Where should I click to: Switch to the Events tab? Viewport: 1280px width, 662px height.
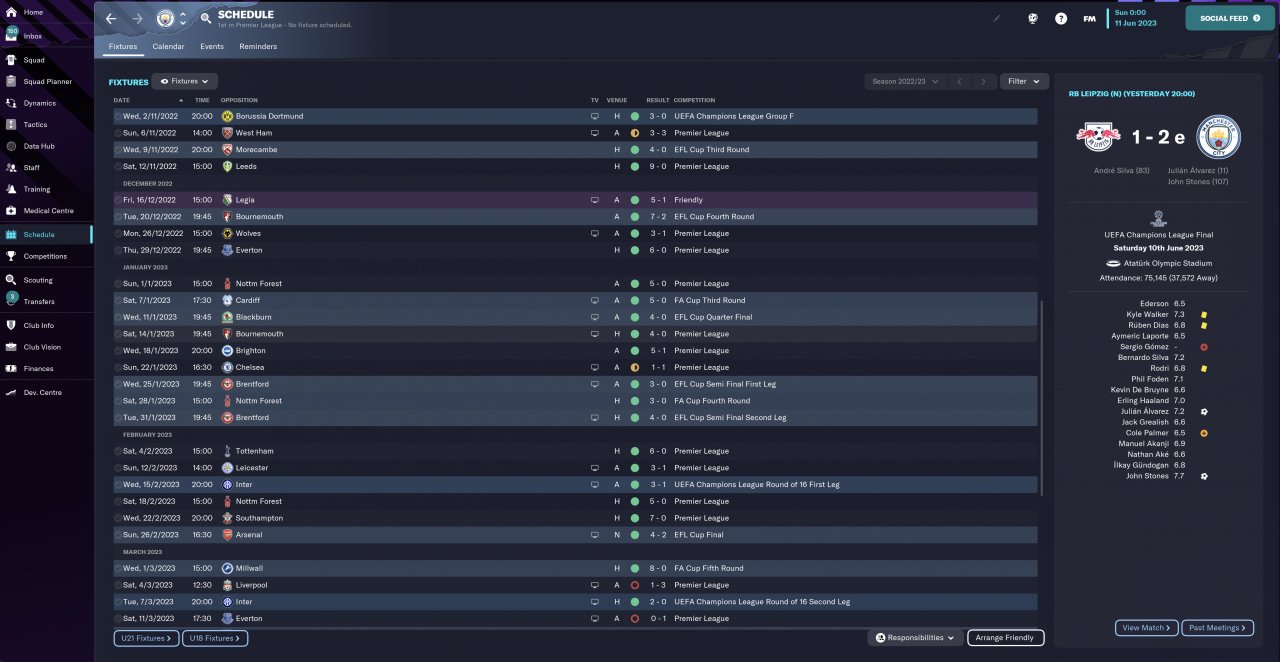pyautogui.click(x=212, y=46)
